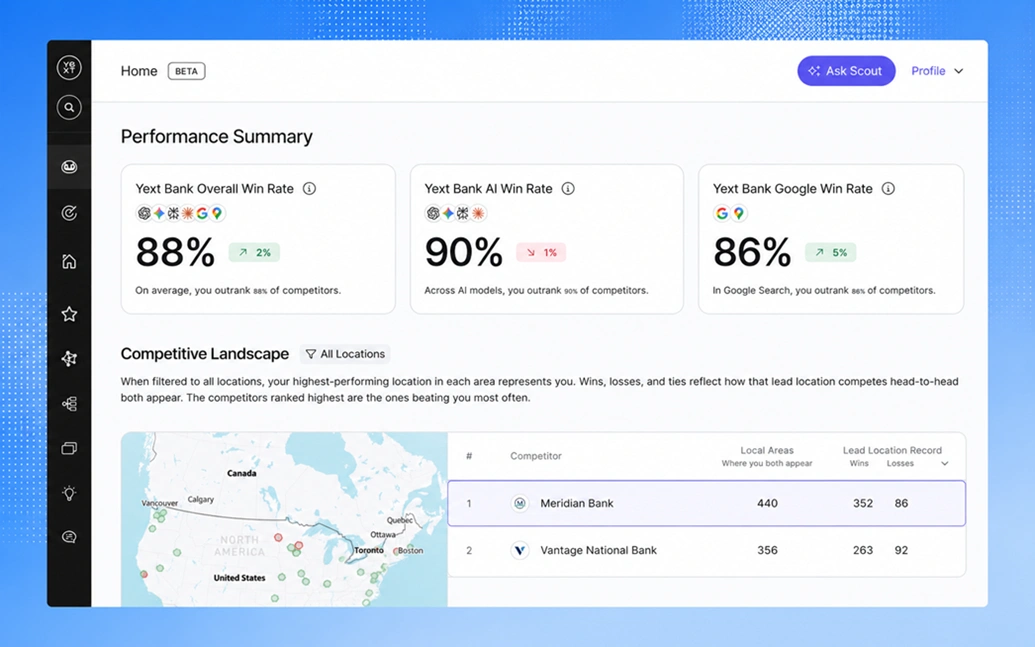Select the Vantage National Bank row
This screenshot has height=647, width=1035.
[x=706, y=550]
